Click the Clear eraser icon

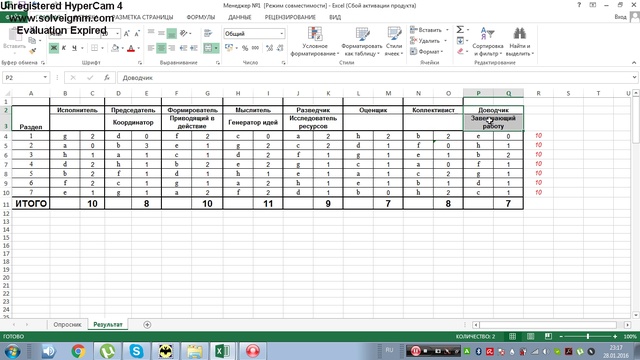pos(460,51)
